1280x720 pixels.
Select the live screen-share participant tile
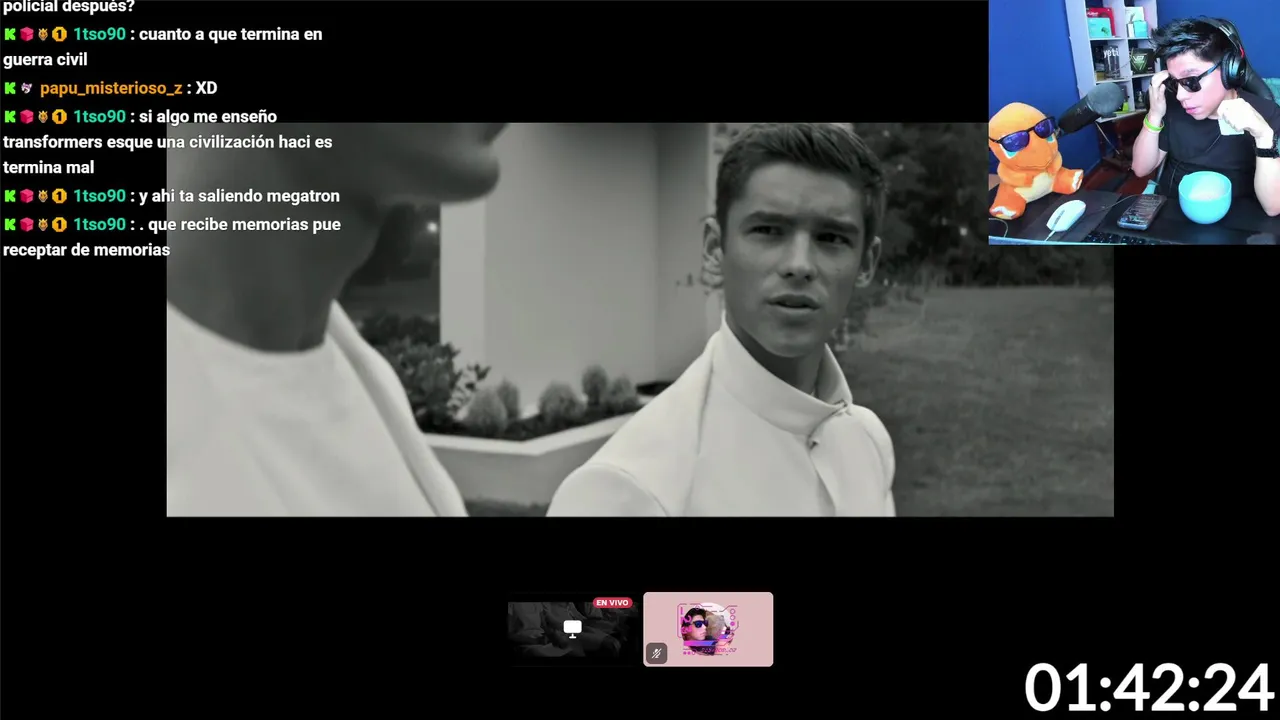click(x=572, y=629)
